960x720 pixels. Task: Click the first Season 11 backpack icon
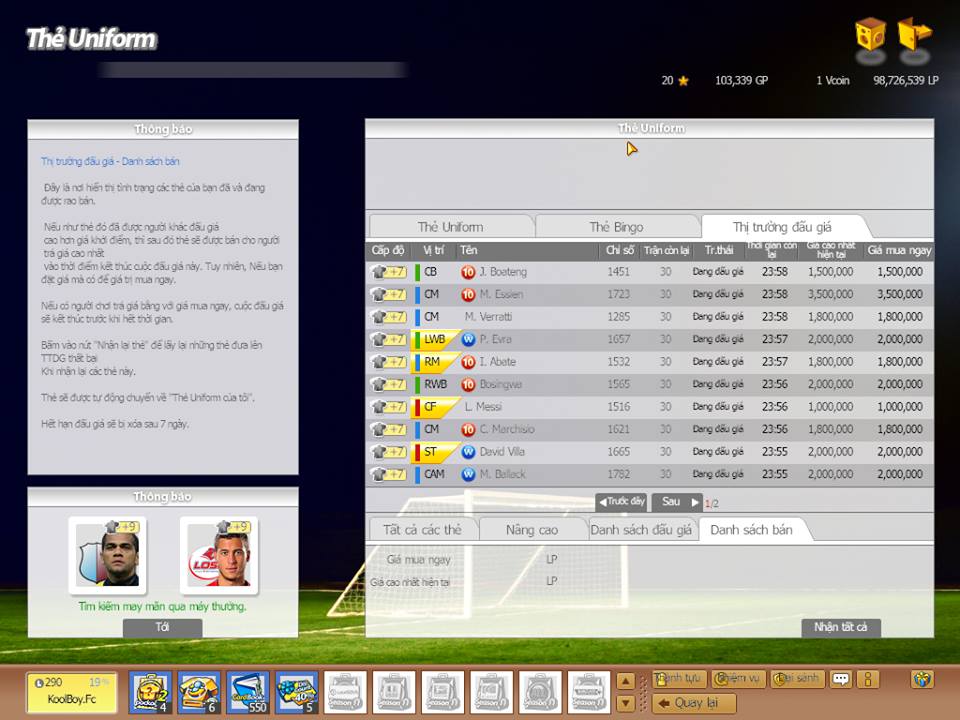(345, 692)
